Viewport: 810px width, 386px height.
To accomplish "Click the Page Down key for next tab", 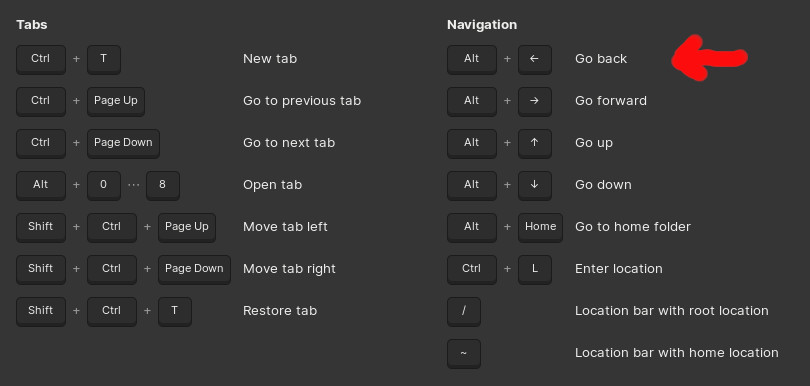I will [x=123, y=143].
